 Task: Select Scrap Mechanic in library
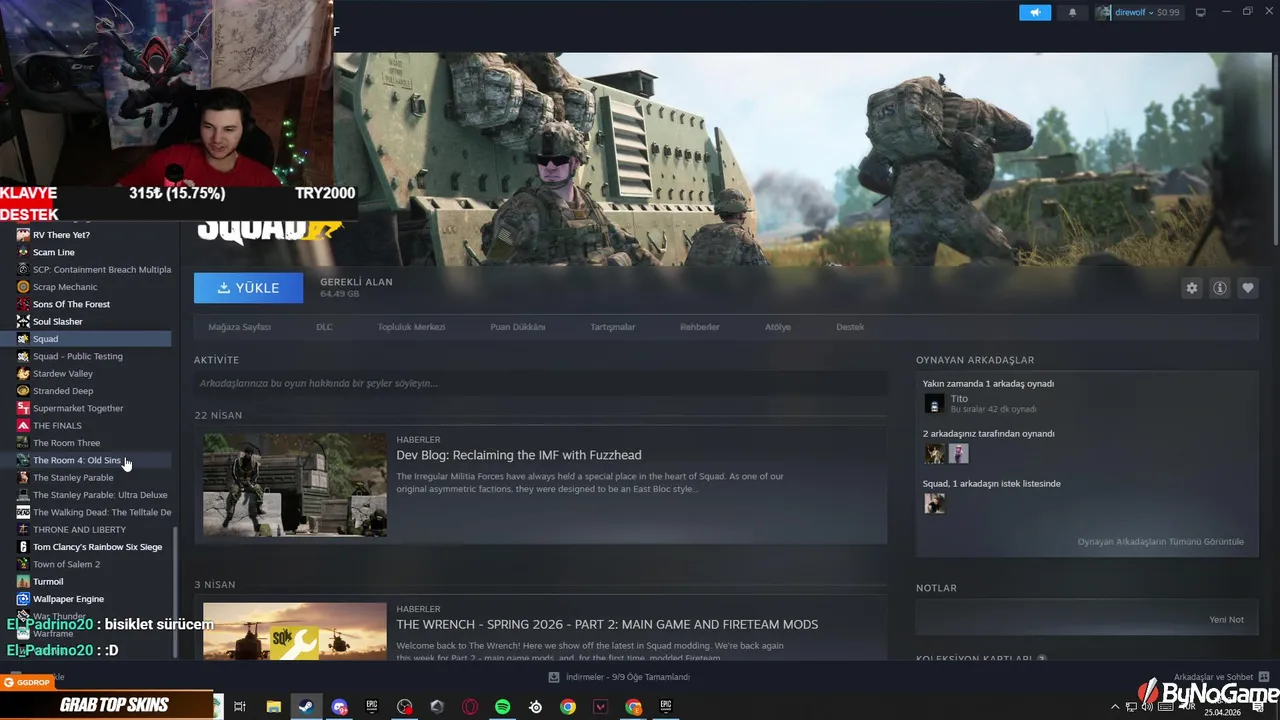[x=65, y=287]
